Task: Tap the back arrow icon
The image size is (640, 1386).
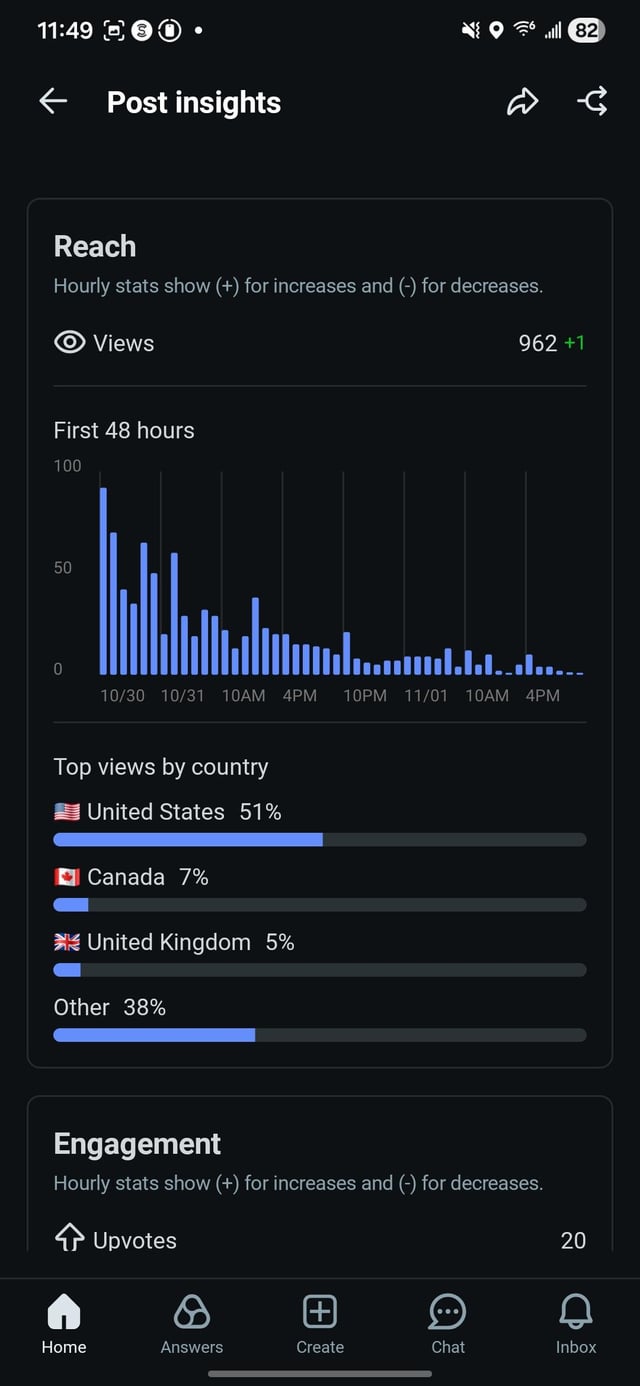Action: click(x=53, y=101)
